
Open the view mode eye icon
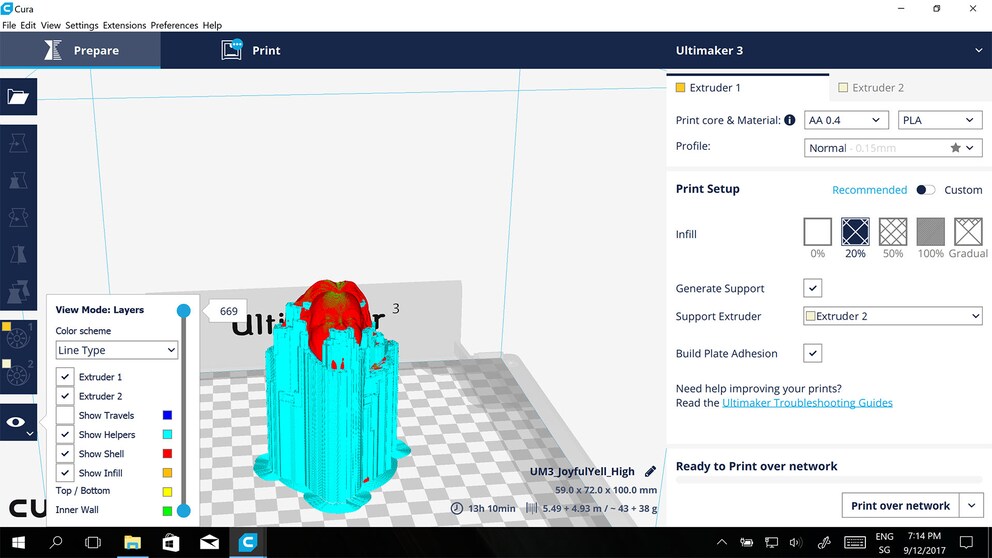[x=18, y=422]
